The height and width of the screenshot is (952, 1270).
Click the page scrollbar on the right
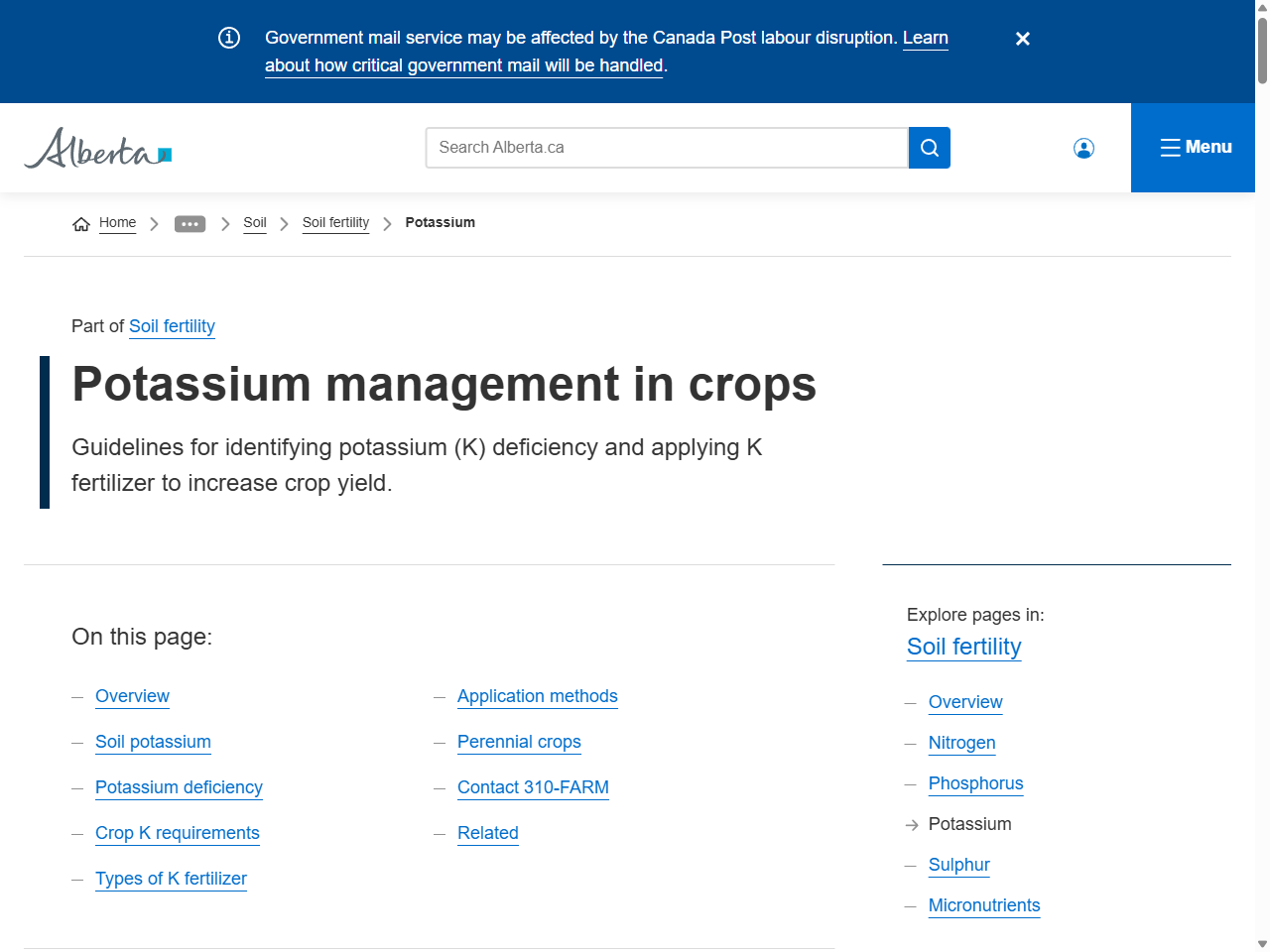pyautogui.click(x=1262, y=476)
